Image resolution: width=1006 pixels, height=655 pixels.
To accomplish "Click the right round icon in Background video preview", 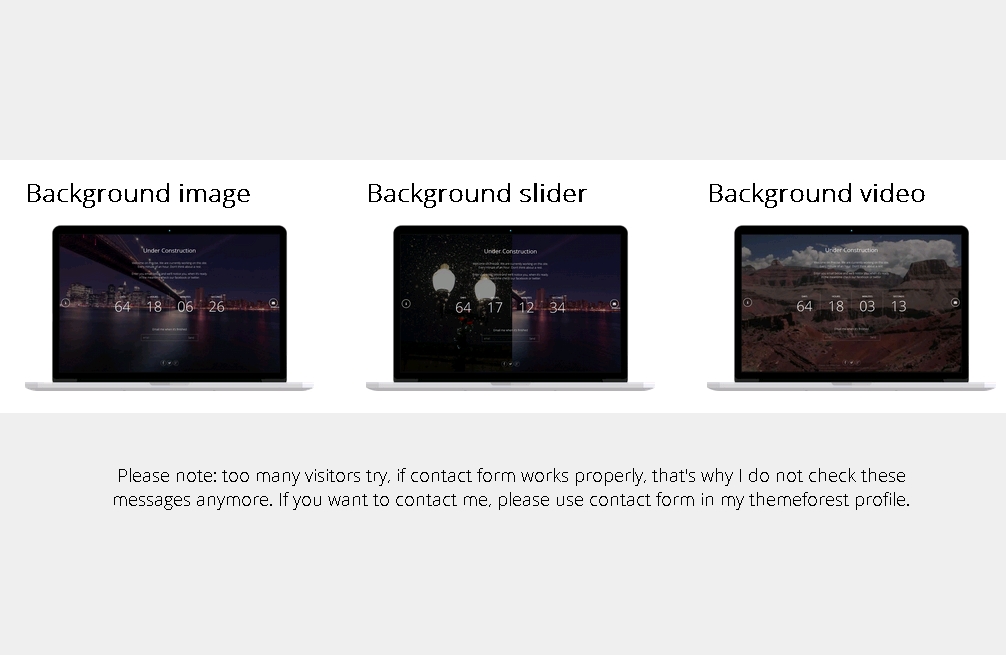I will point(955,301).
